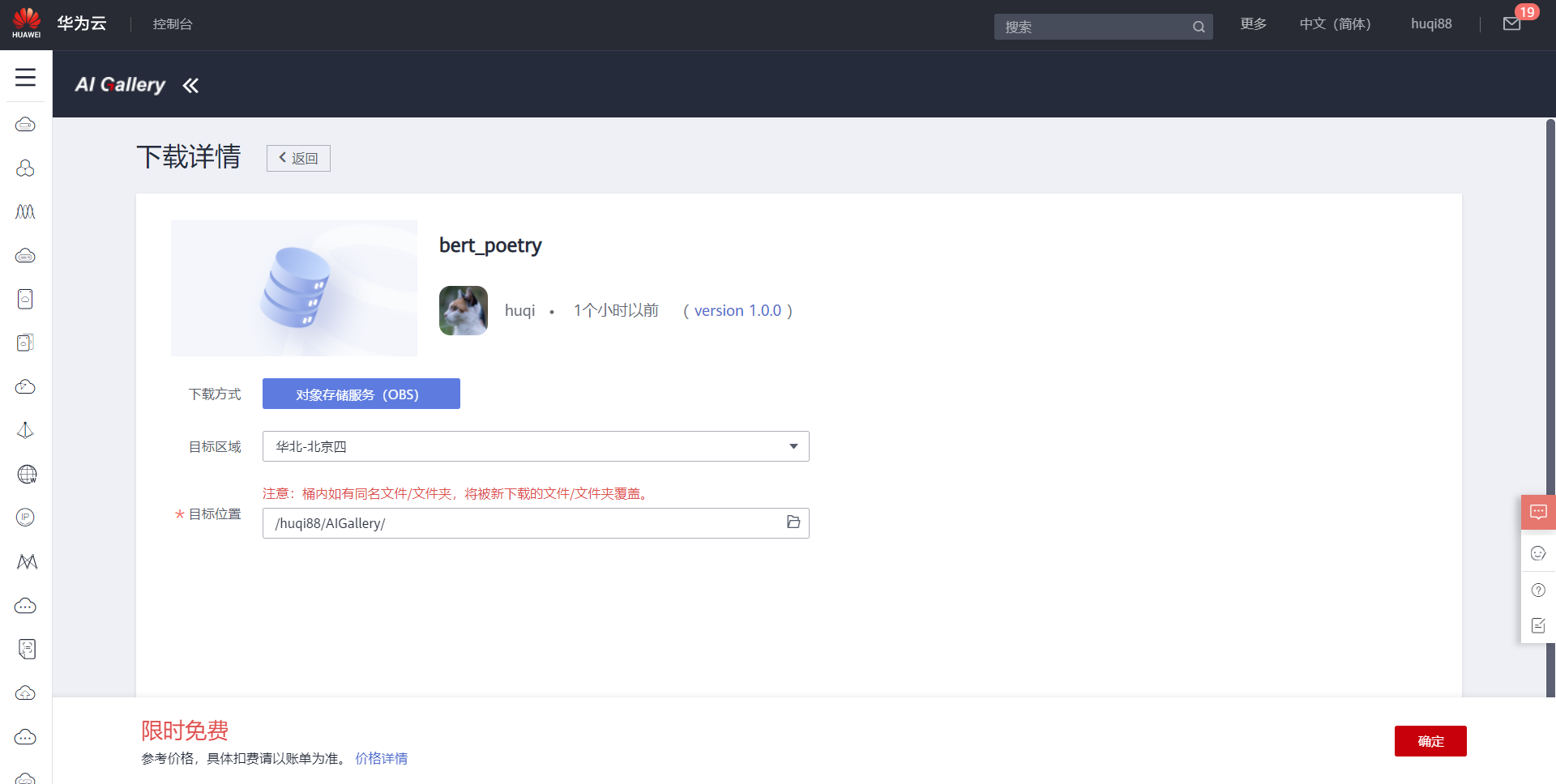Open the version 1.0.0 link
This screenshot has width=1556, height=784.
[x=737, y=311]
